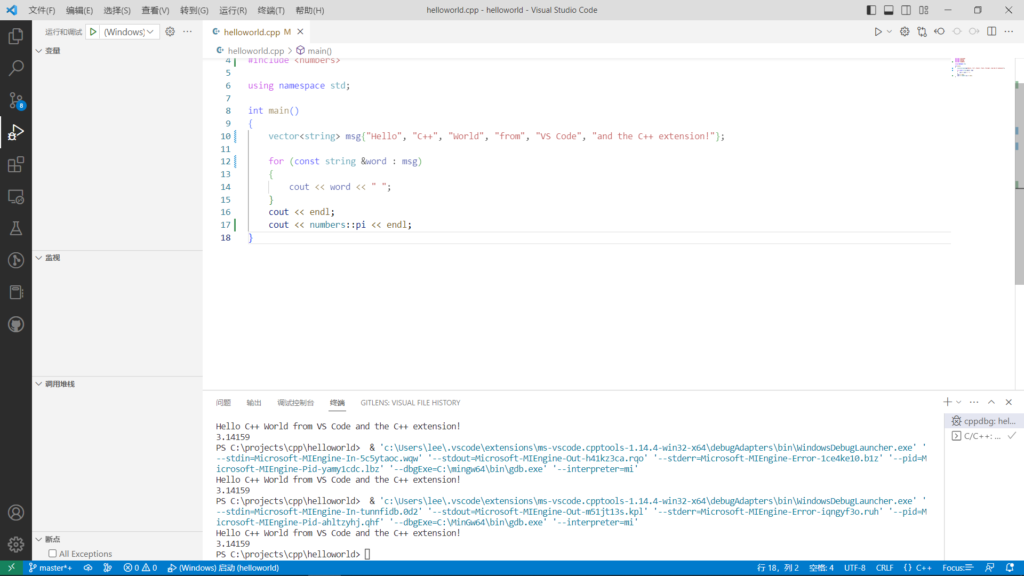Enable the All Exceptions breakpoint checkbox
This screenshot has height=576, width=1024.
53,553
